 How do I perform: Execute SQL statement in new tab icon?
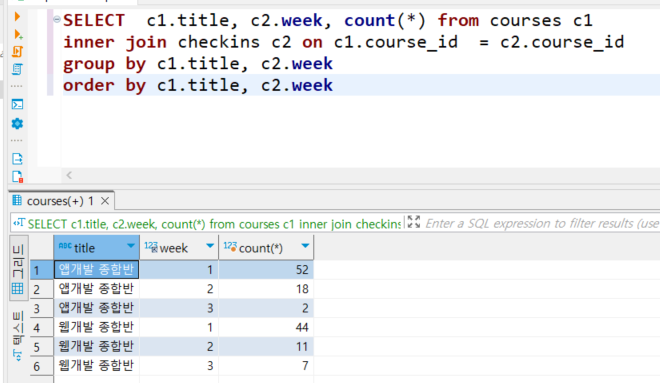(x=18, y=34)
